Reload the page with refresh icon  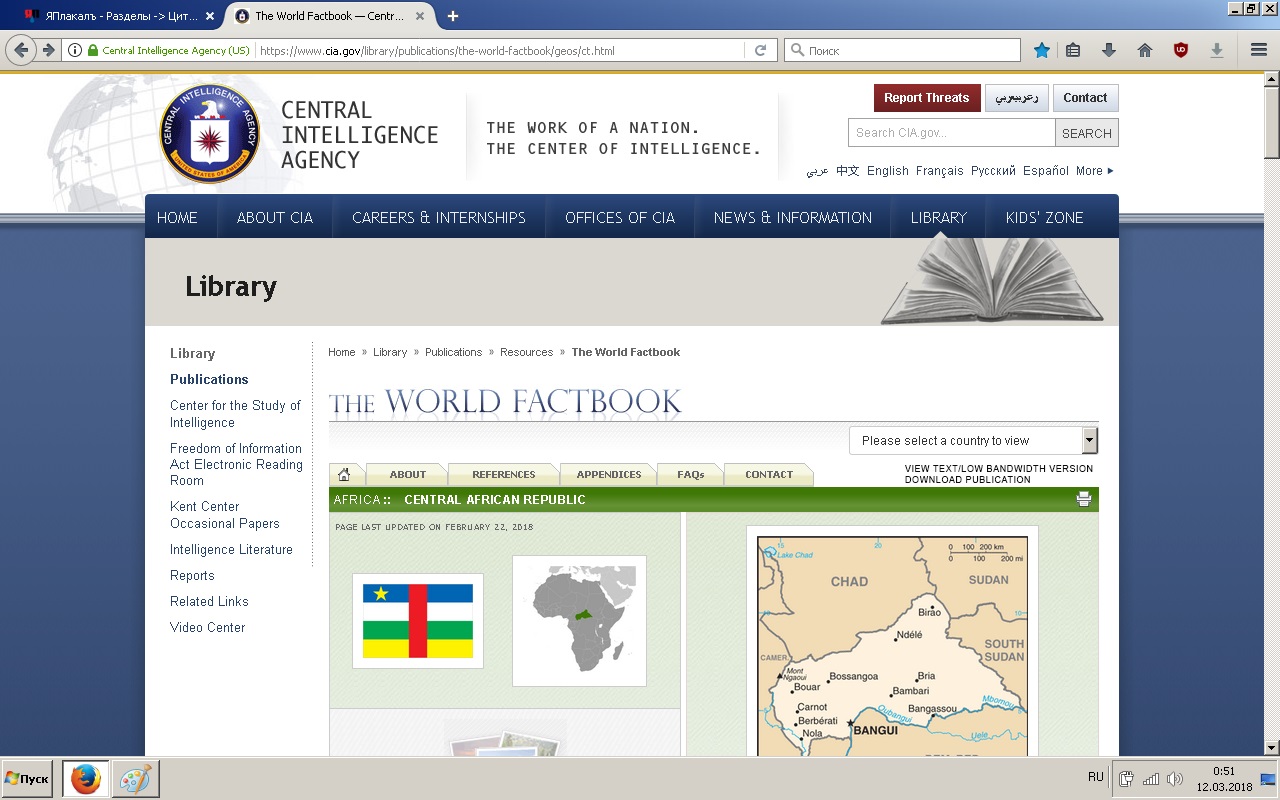point(760,50)
